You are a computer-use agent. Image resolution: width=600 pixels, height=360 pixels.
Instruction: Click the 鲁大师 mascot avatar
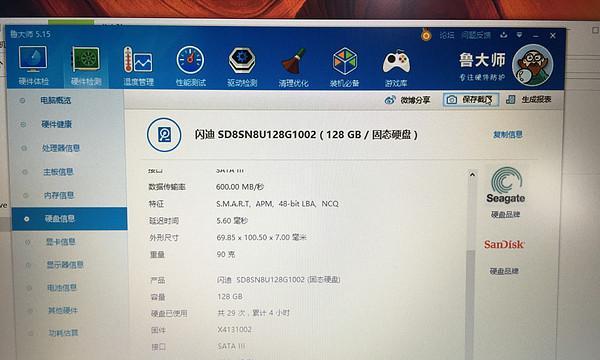point(532,65)
